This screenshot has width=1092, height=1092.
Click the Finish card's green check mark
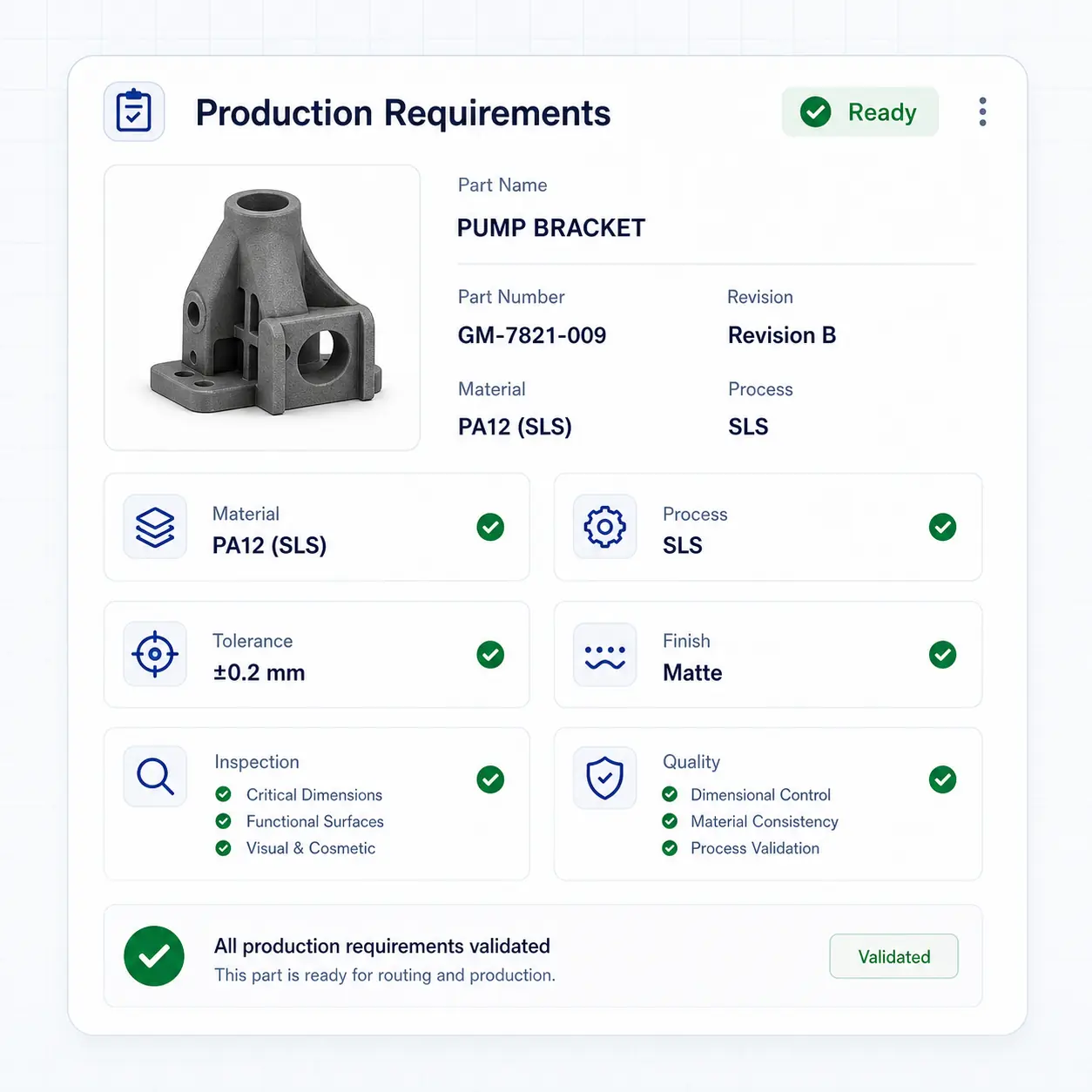[x=942, y=654]
